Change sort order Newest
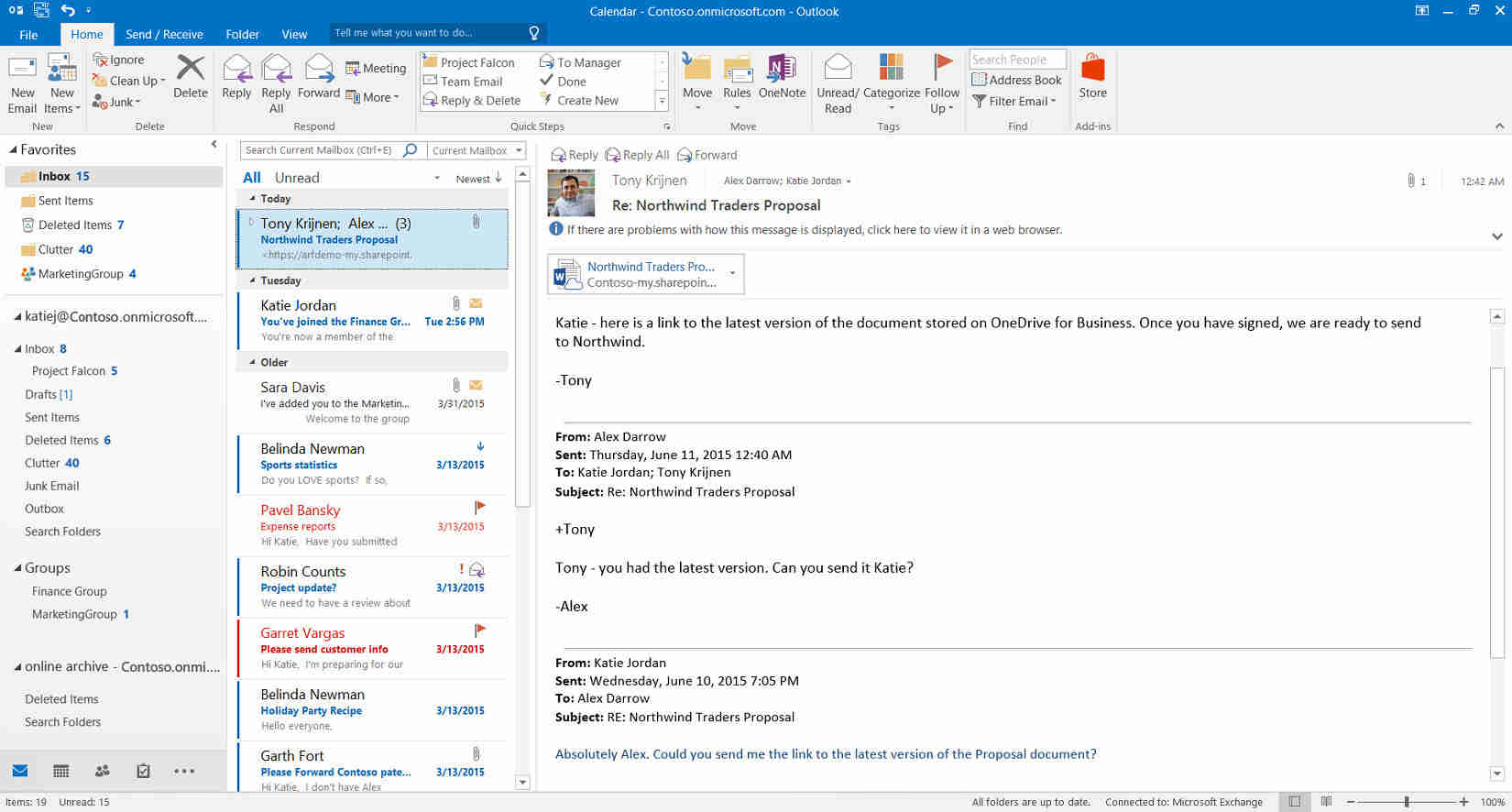Screen dimensions: 1512x812 coord(478,178)
